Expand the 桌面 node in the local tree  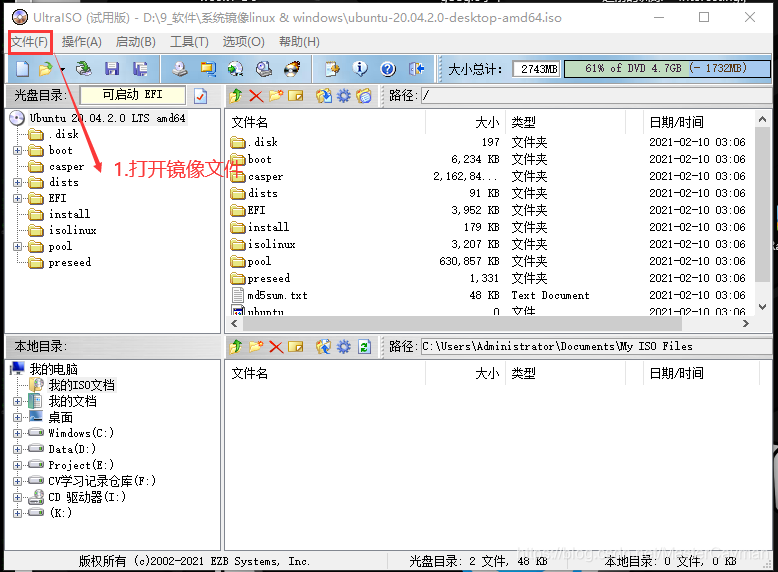[18, 418]
